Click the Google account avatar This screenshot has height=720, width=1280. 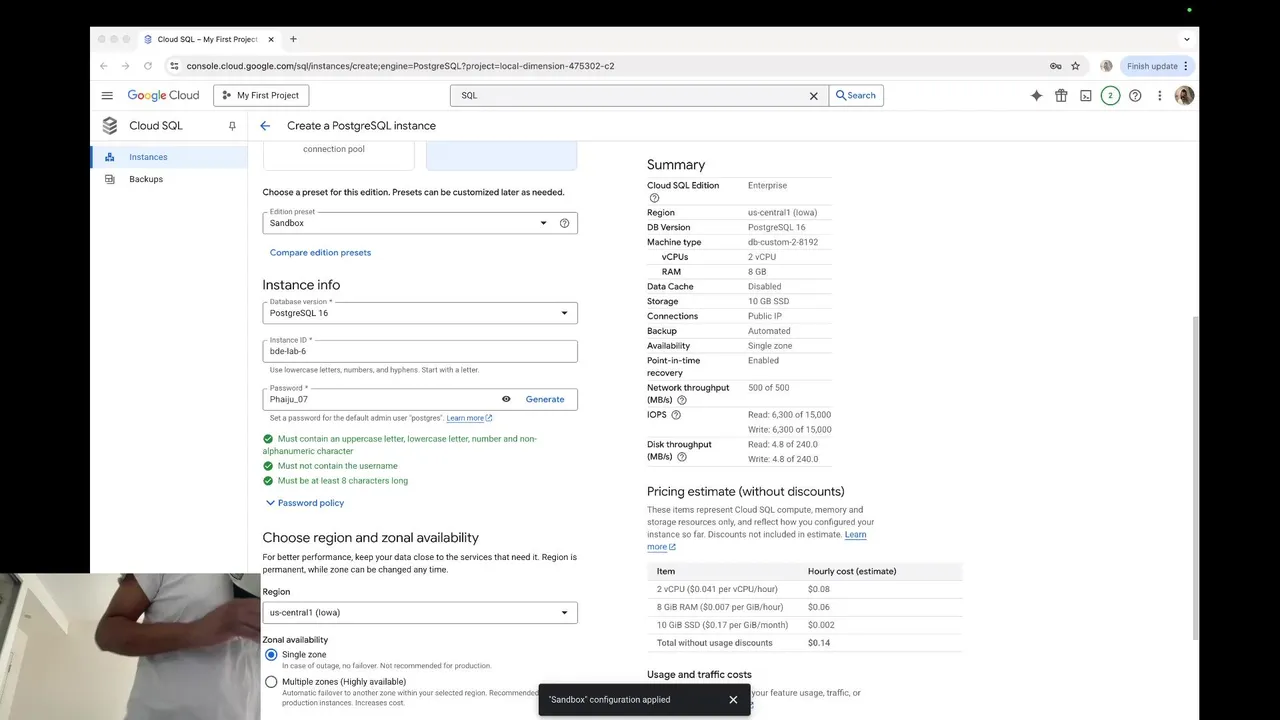click(x=1185, y=96)
